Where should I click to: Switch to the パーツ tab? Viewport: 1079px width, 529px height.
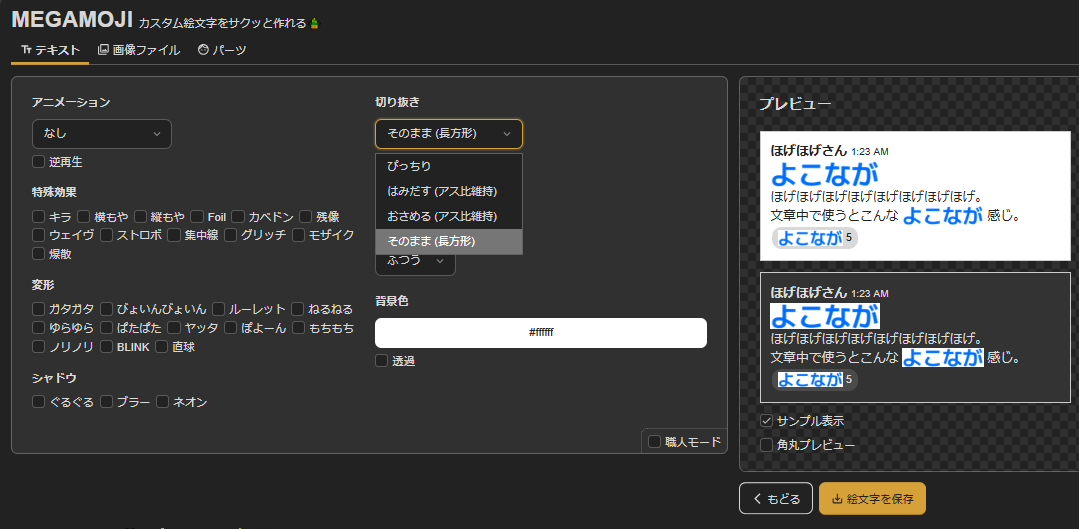pos(222,50)
